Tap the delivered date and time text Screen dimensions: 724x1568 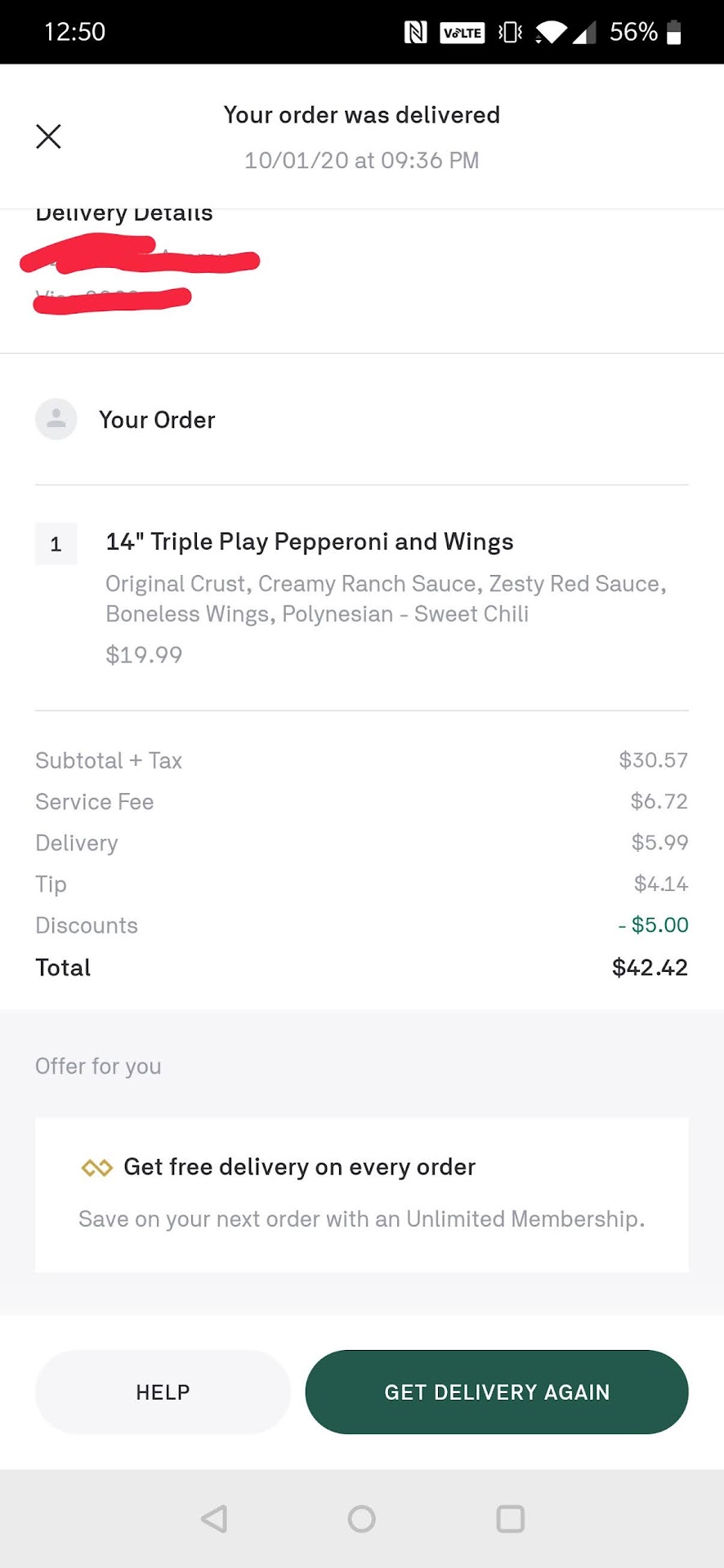pyautogui.click(x=361, y=160)
